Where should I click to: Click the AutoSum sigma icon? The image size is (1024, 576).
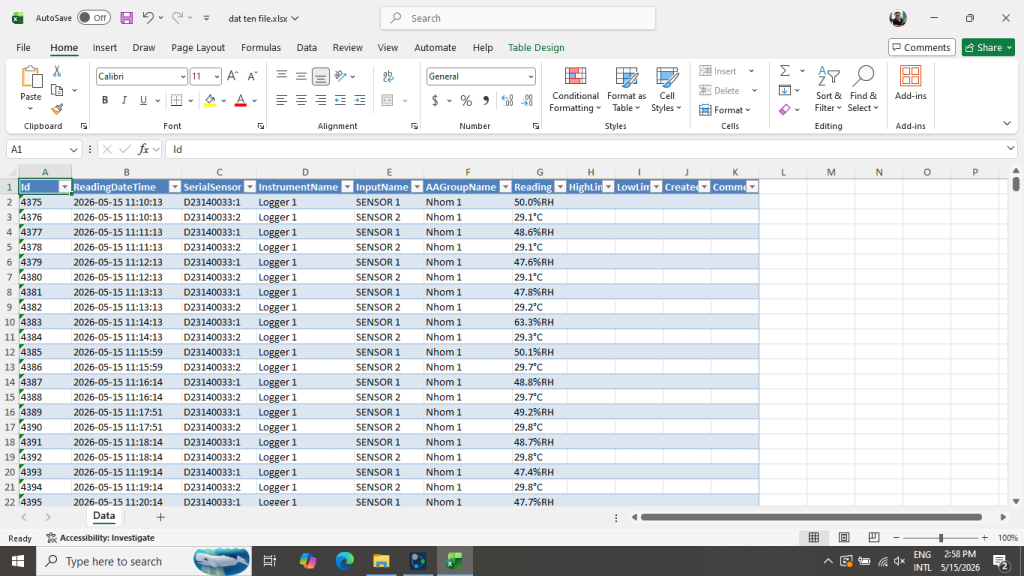click(785, 71)
